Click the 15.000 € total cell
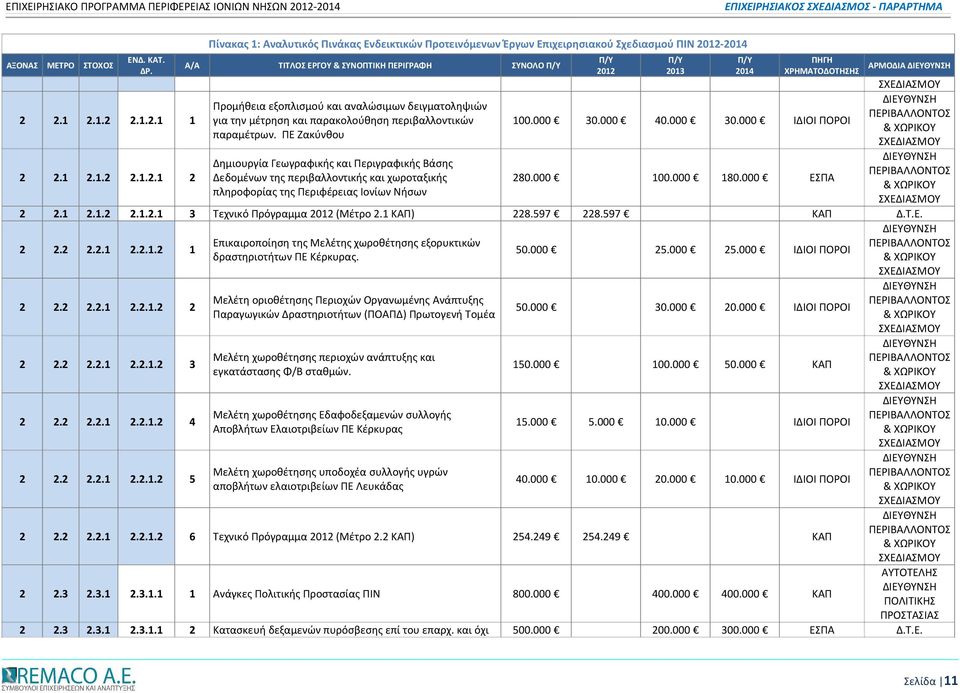 pos(536,422)
